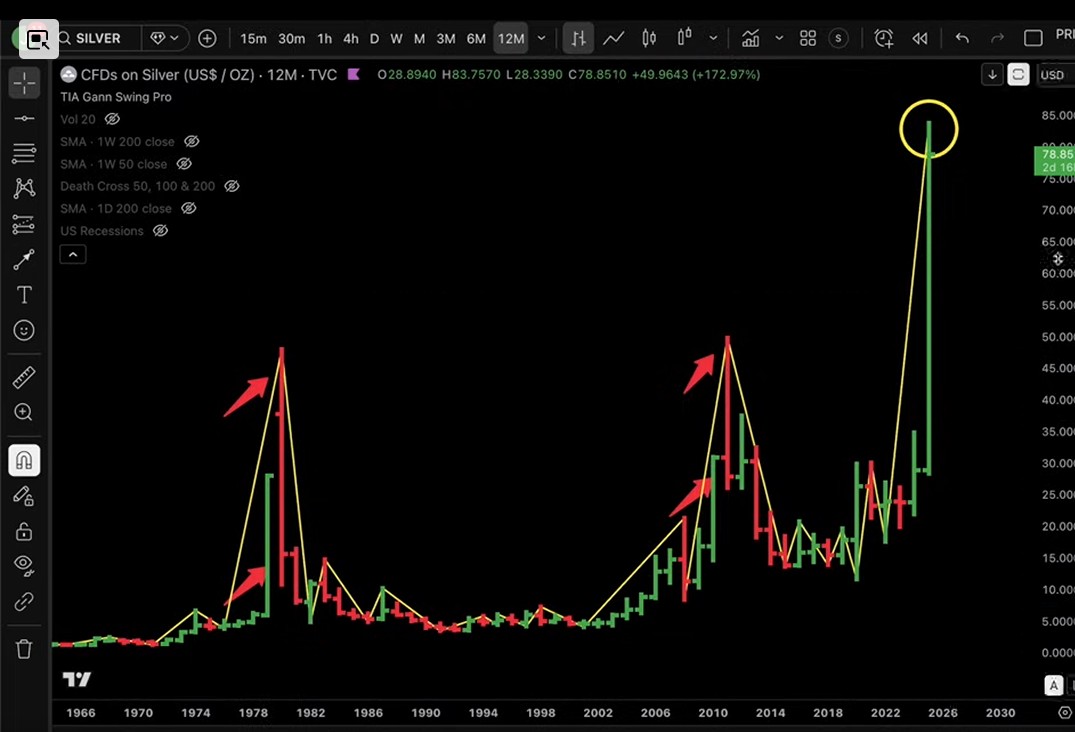The width and height of the screenshot is (1075, 732).
Task: Select the 3M timeframe
Action: click(x=446, y=39)
